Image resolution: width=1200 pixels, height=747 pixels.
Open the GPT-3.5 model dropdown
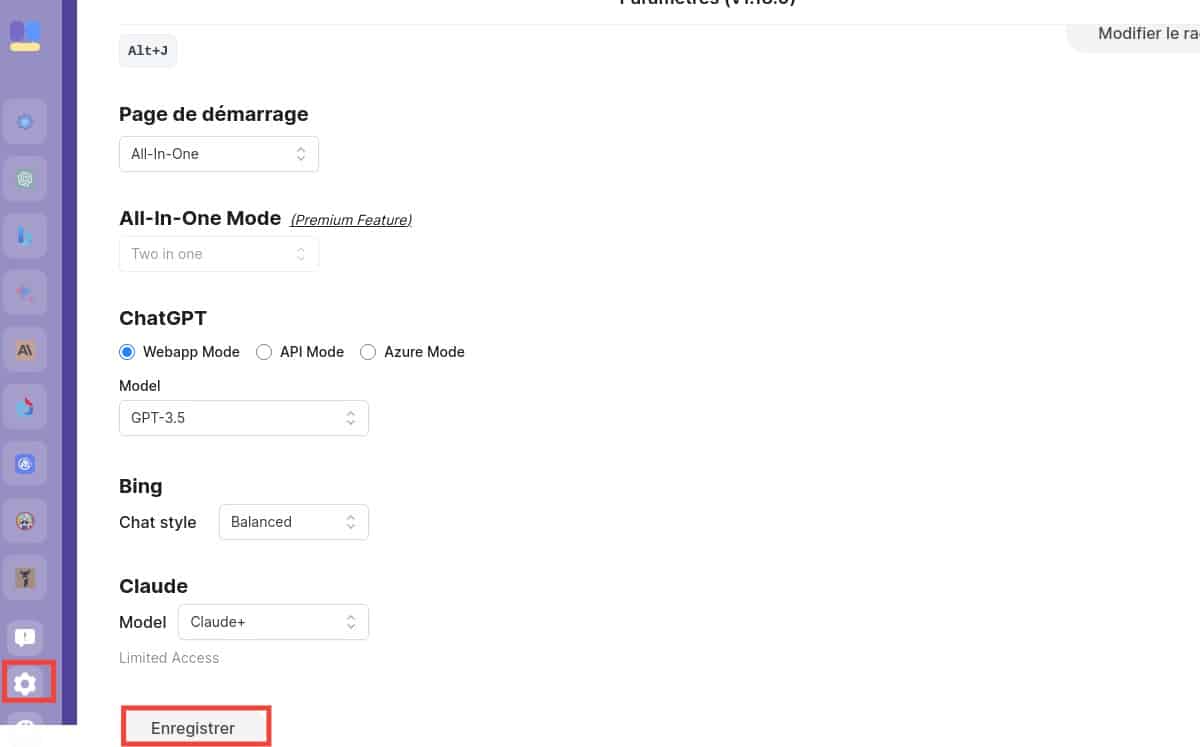(244, 418)
